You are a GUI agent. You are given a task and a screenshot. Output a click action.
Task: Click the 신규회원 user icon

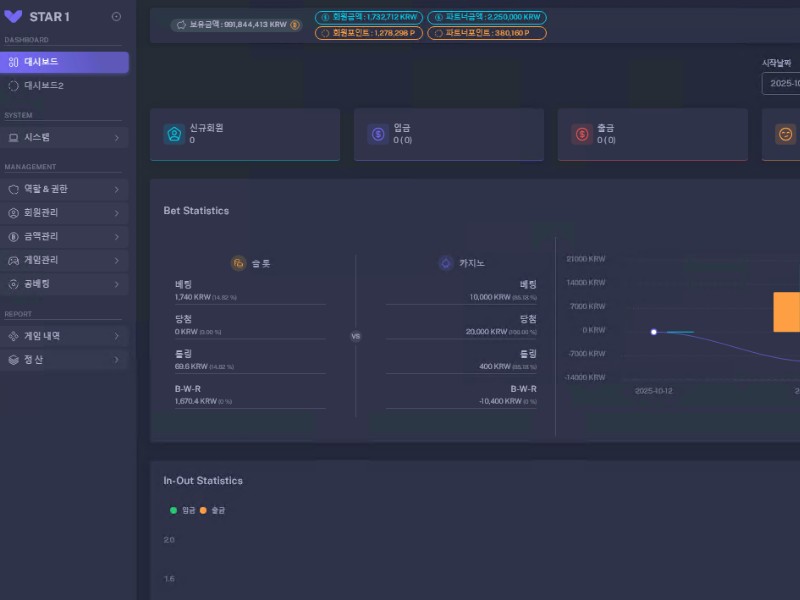point(175,134)
